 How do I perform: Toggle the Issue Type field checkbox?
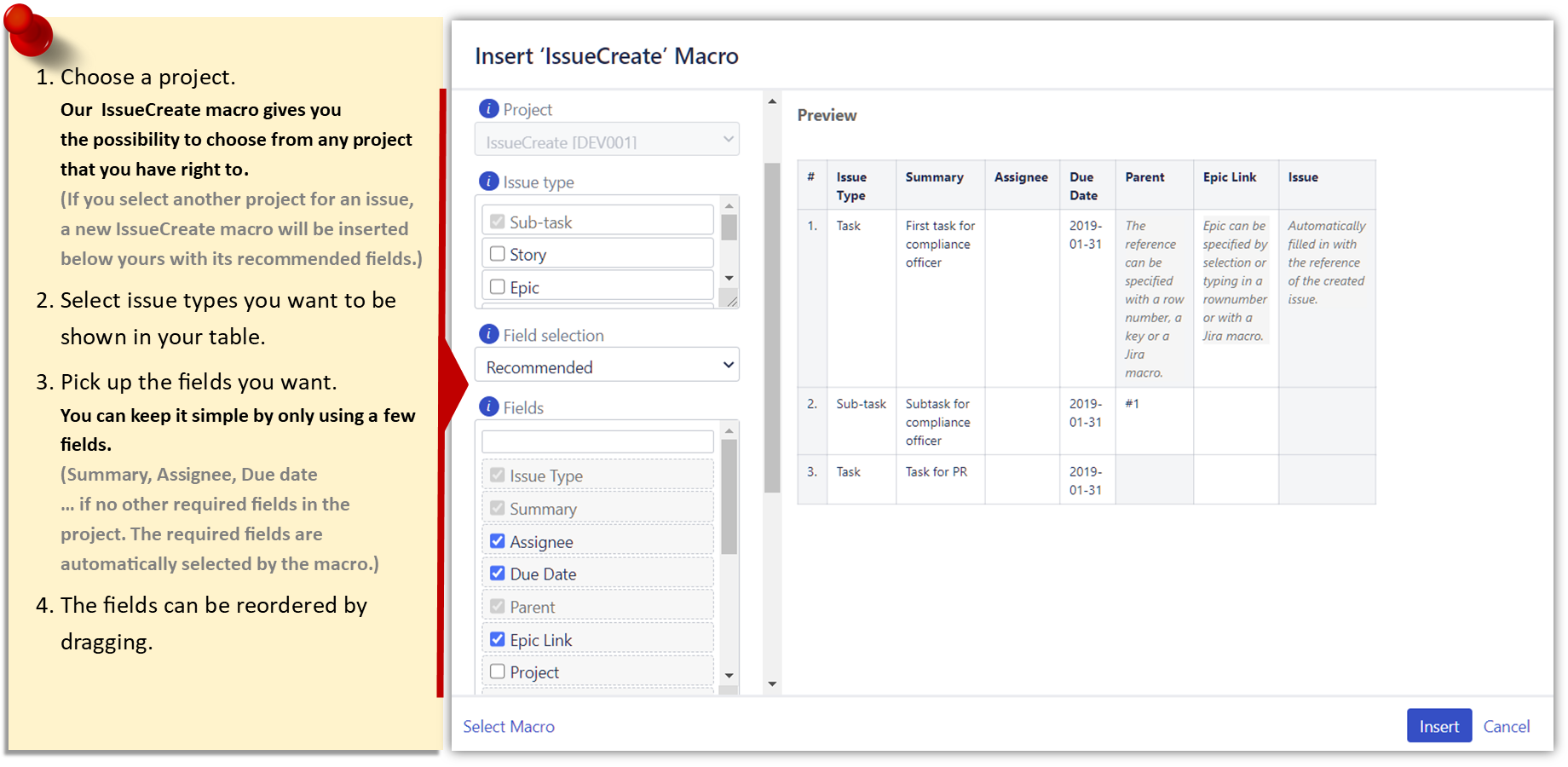498,476
